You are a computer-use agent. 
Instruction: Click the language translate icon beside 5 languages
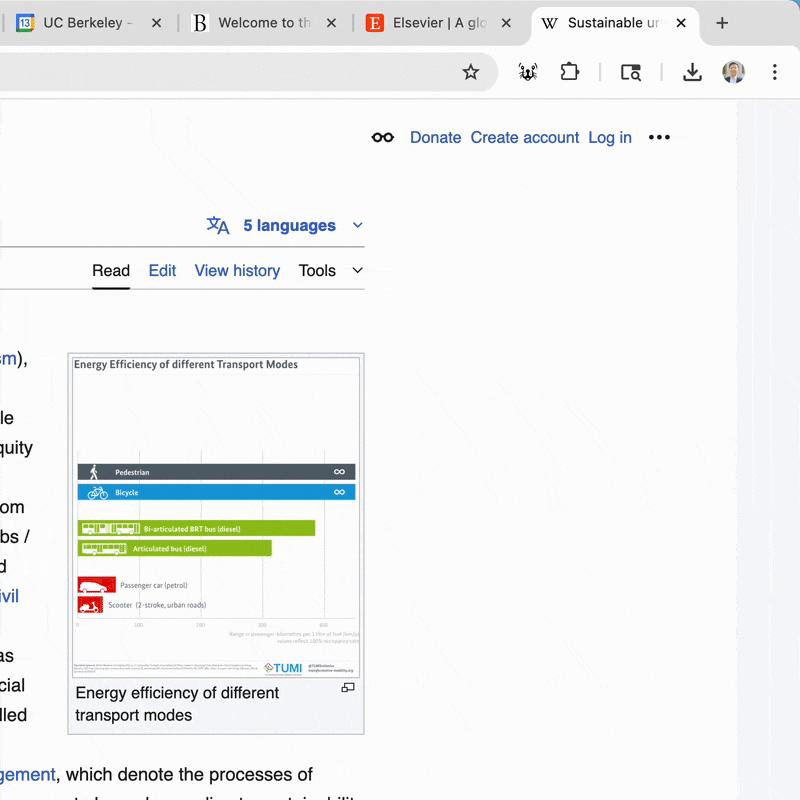tap(217, 225)
